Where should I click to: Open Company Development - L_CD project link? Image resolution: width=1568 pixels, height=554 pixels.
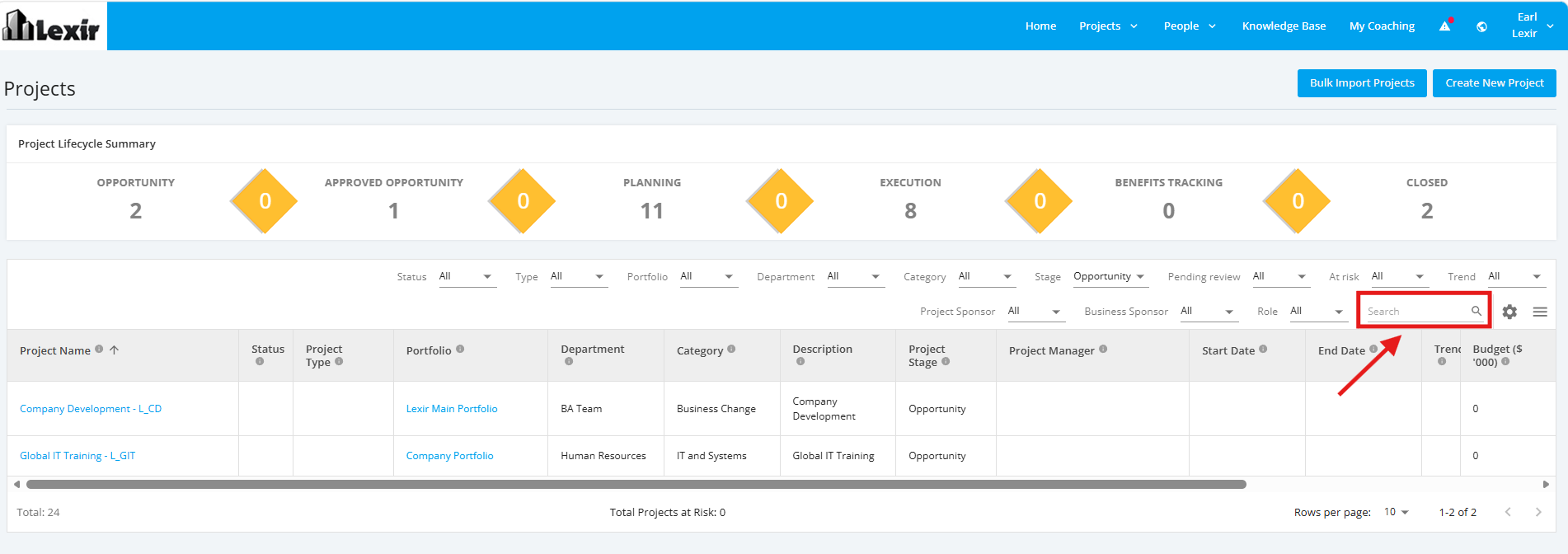[x=91, y=409]
